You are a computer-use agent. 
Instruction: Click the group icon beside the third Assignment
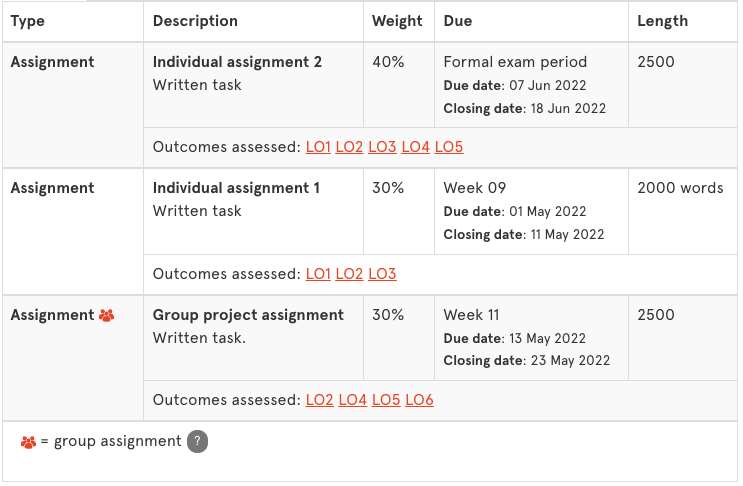point(107,315)
